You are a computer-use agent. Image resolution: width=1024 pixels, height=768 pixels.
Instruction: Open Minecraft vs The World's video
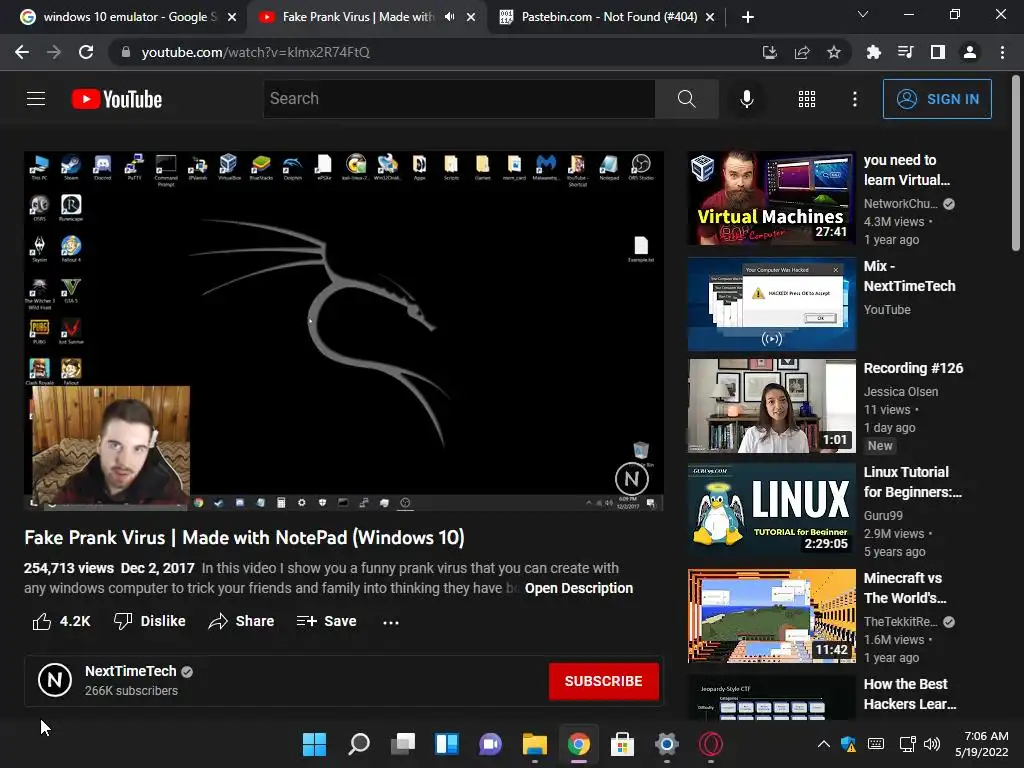[771, 616]
